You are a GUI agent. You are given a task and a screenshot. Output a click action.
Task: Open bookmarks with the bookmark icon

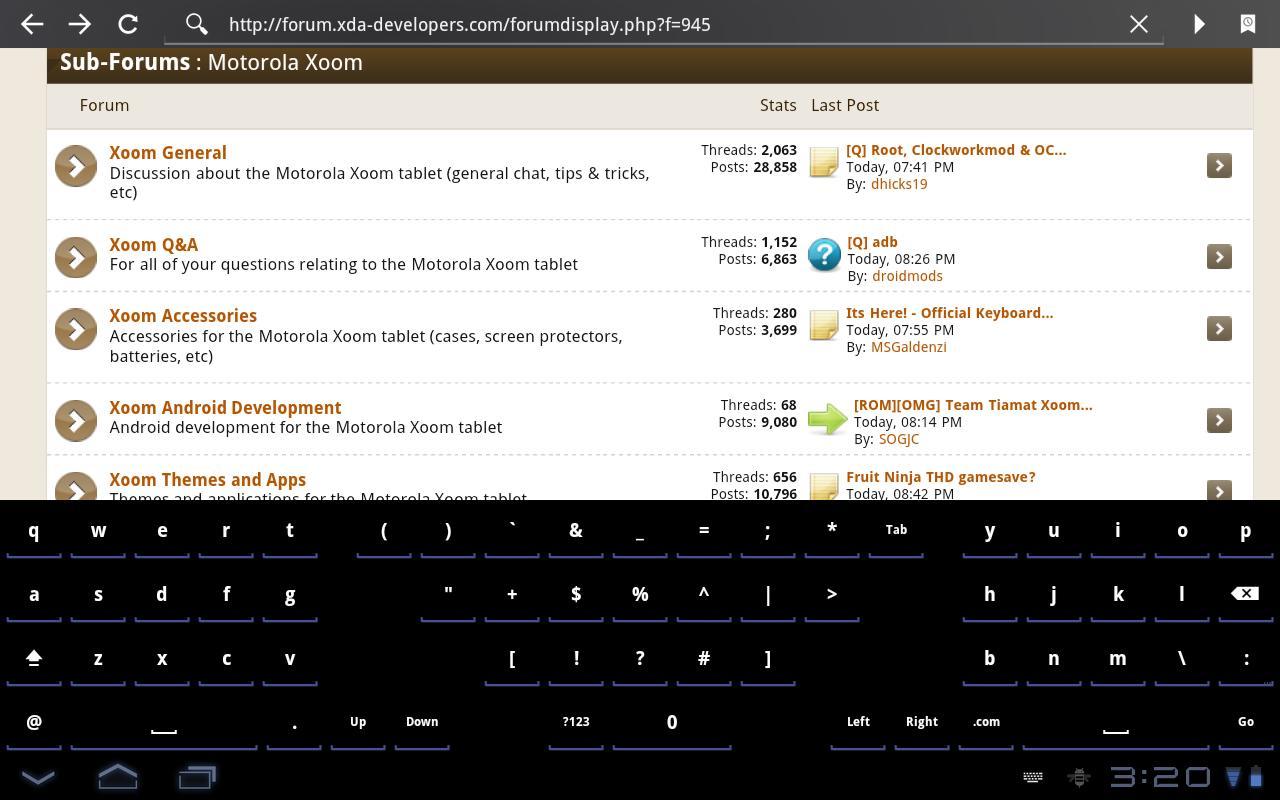(x=1247, y=24)
